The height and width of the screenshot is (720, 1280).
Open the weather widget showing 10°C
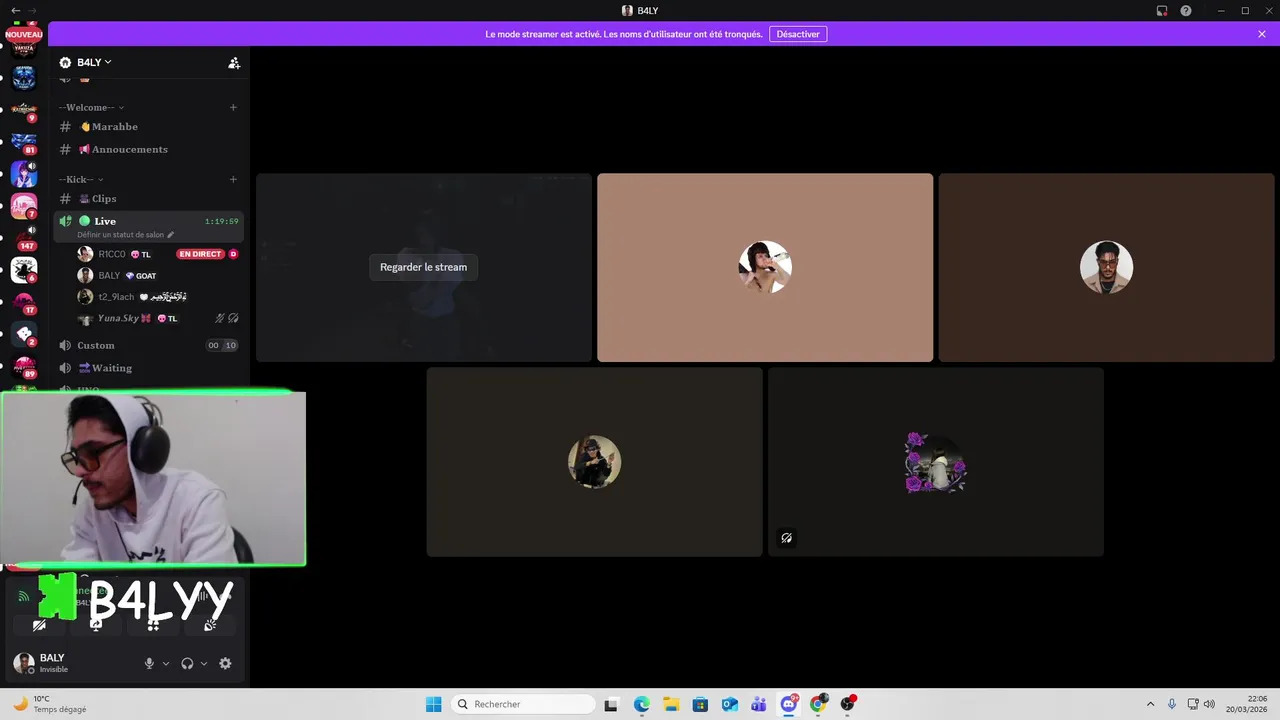coord(50,704)
